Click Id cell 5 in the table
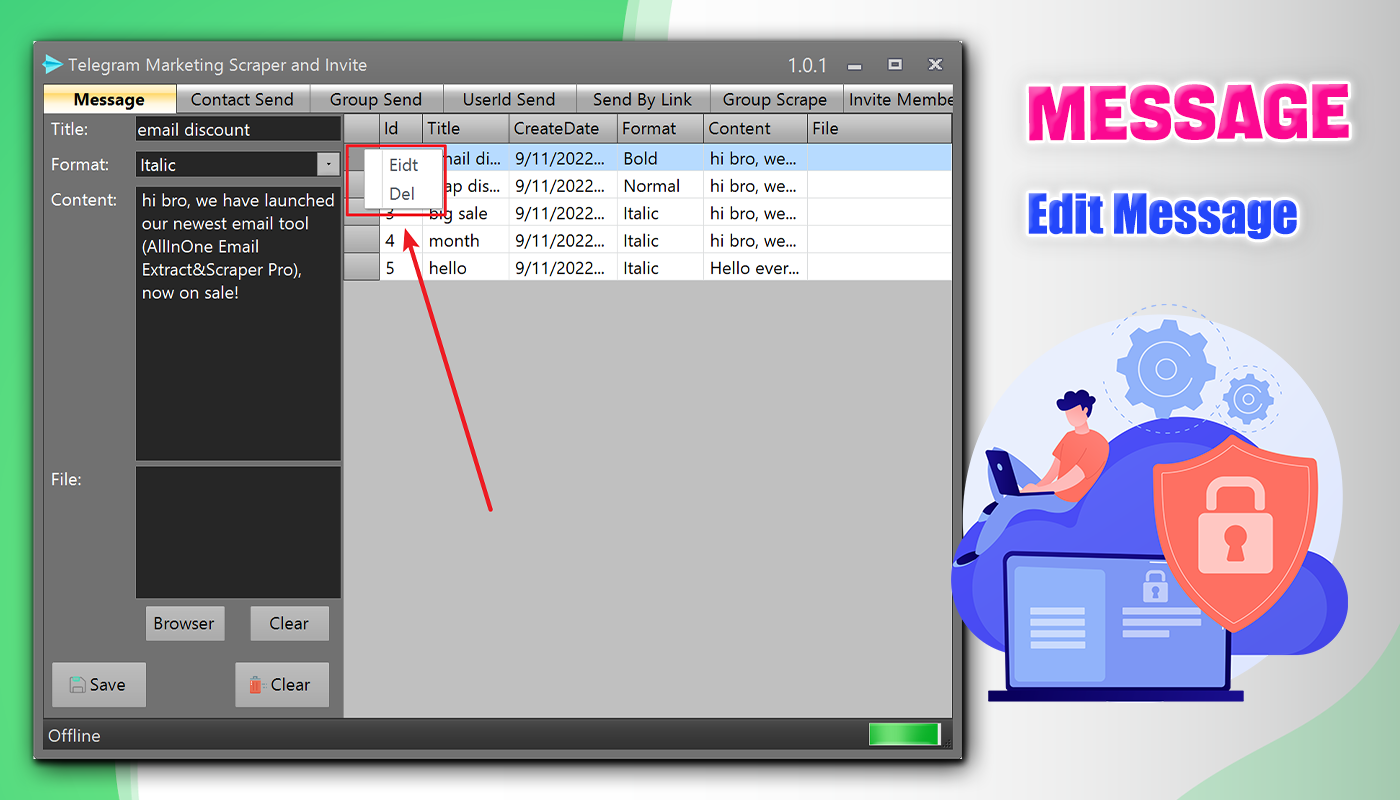 [x=401, y=267]
